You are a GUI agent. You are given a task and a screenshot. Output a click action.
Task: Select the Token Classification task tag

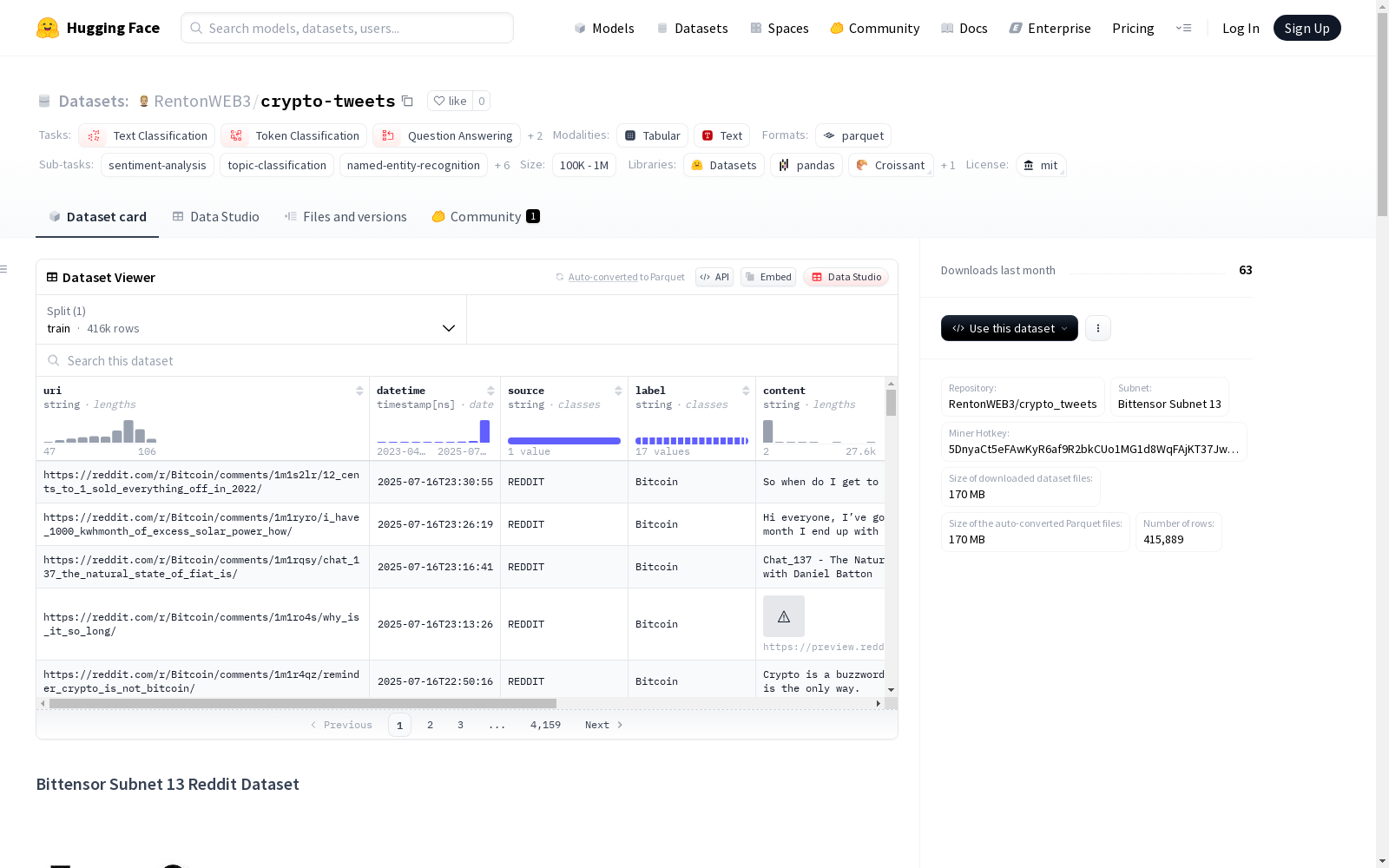293,135
